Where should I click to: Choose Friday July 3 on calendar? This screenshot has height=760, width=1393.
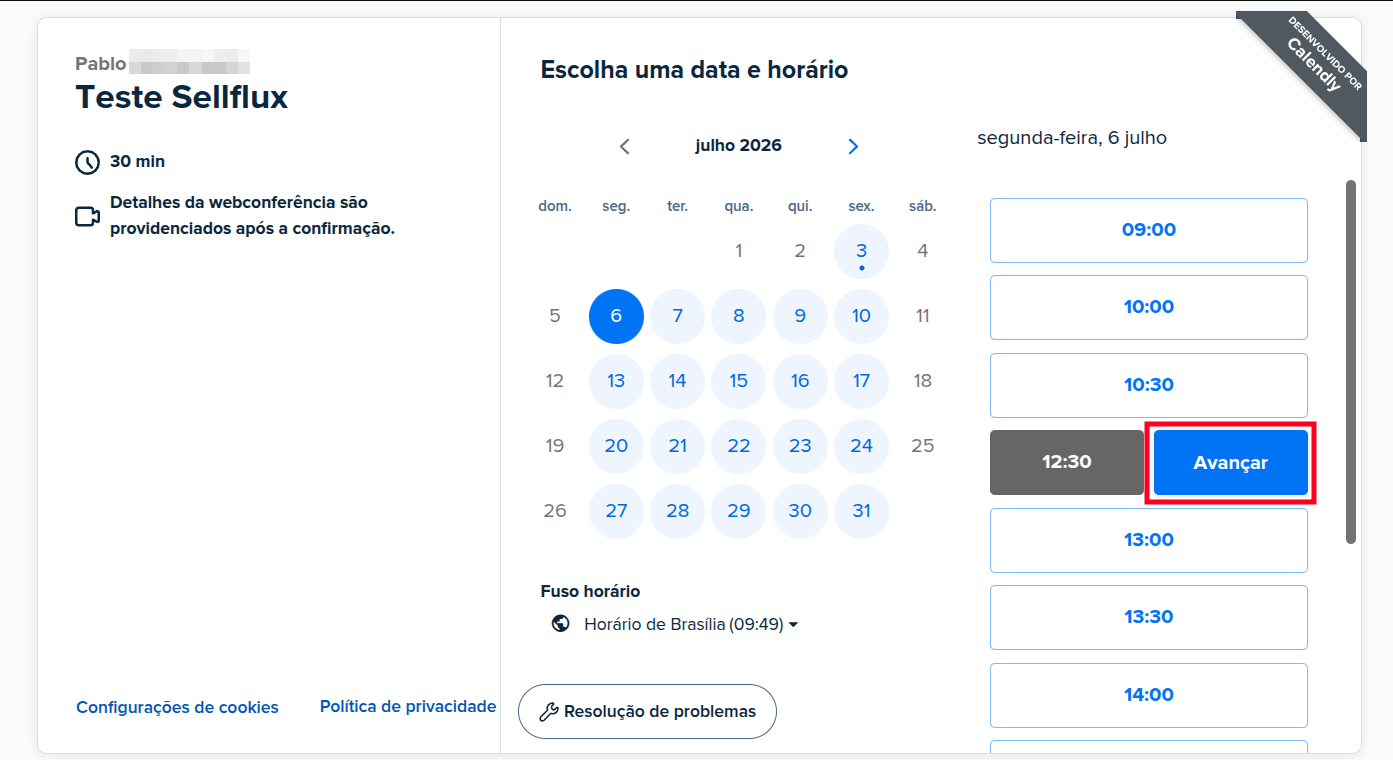(x=861, y=251)
